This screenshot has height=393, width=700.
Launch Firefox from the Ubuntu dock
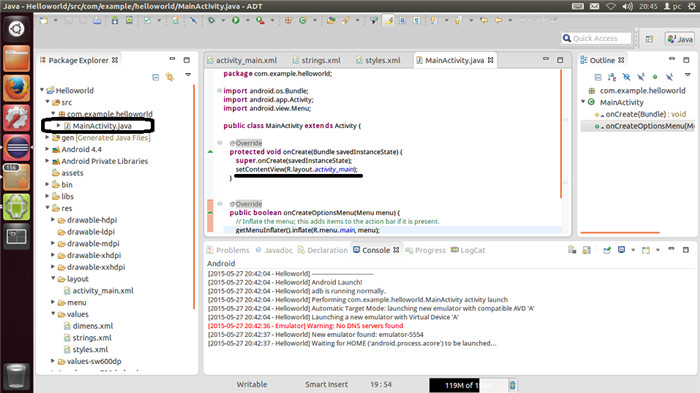point(17,88)
